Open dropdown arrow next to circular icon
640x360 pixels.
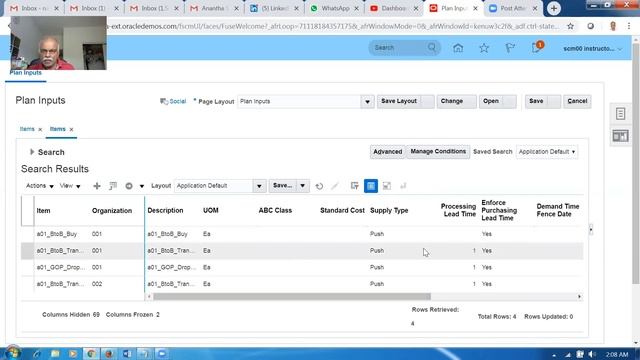[142, 187]
